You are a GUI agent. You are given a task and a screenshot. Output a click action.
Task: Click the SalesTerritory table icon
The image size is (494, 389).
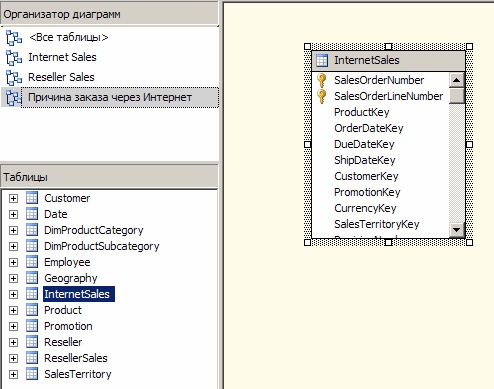click(x=32, y=374)
